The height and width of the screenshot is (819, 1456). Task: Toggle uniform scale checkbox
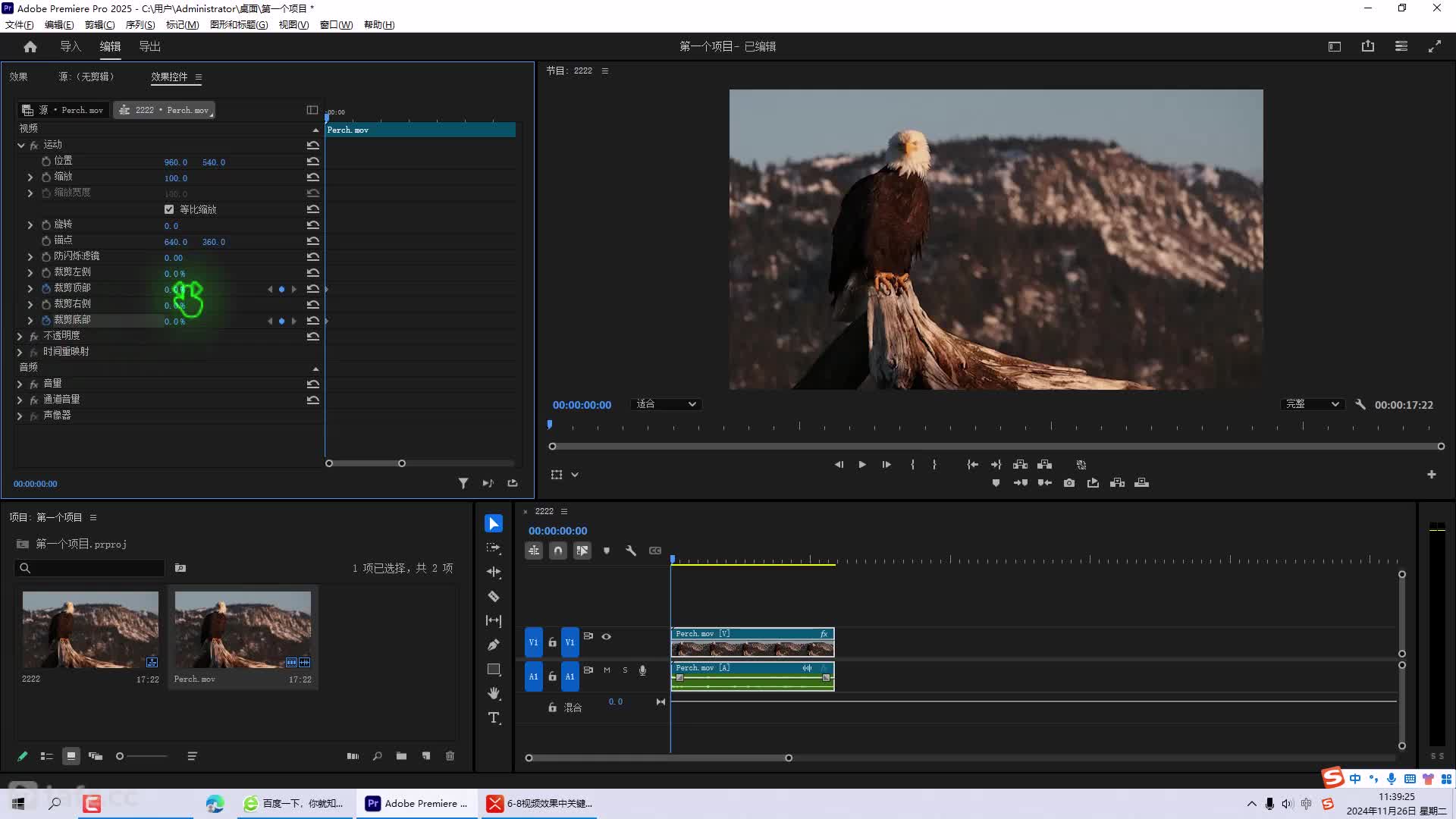[169, 209]
